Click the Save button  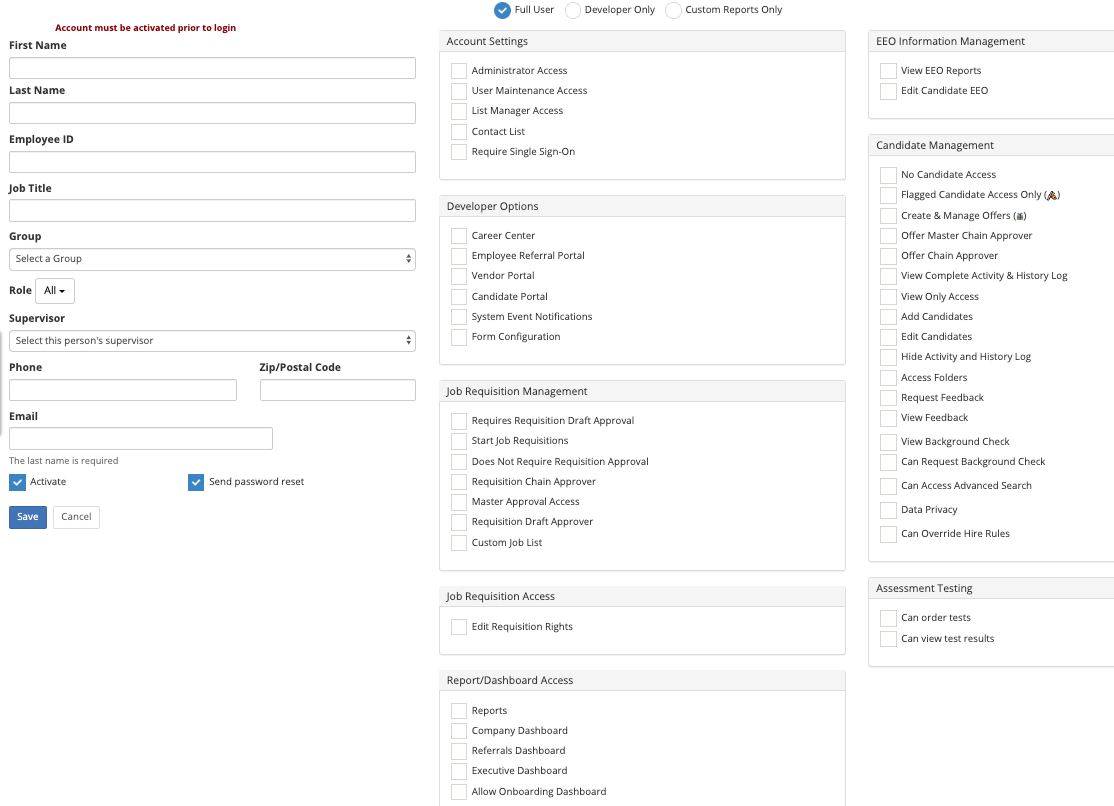pyautogui.click(x=27, y=517)
